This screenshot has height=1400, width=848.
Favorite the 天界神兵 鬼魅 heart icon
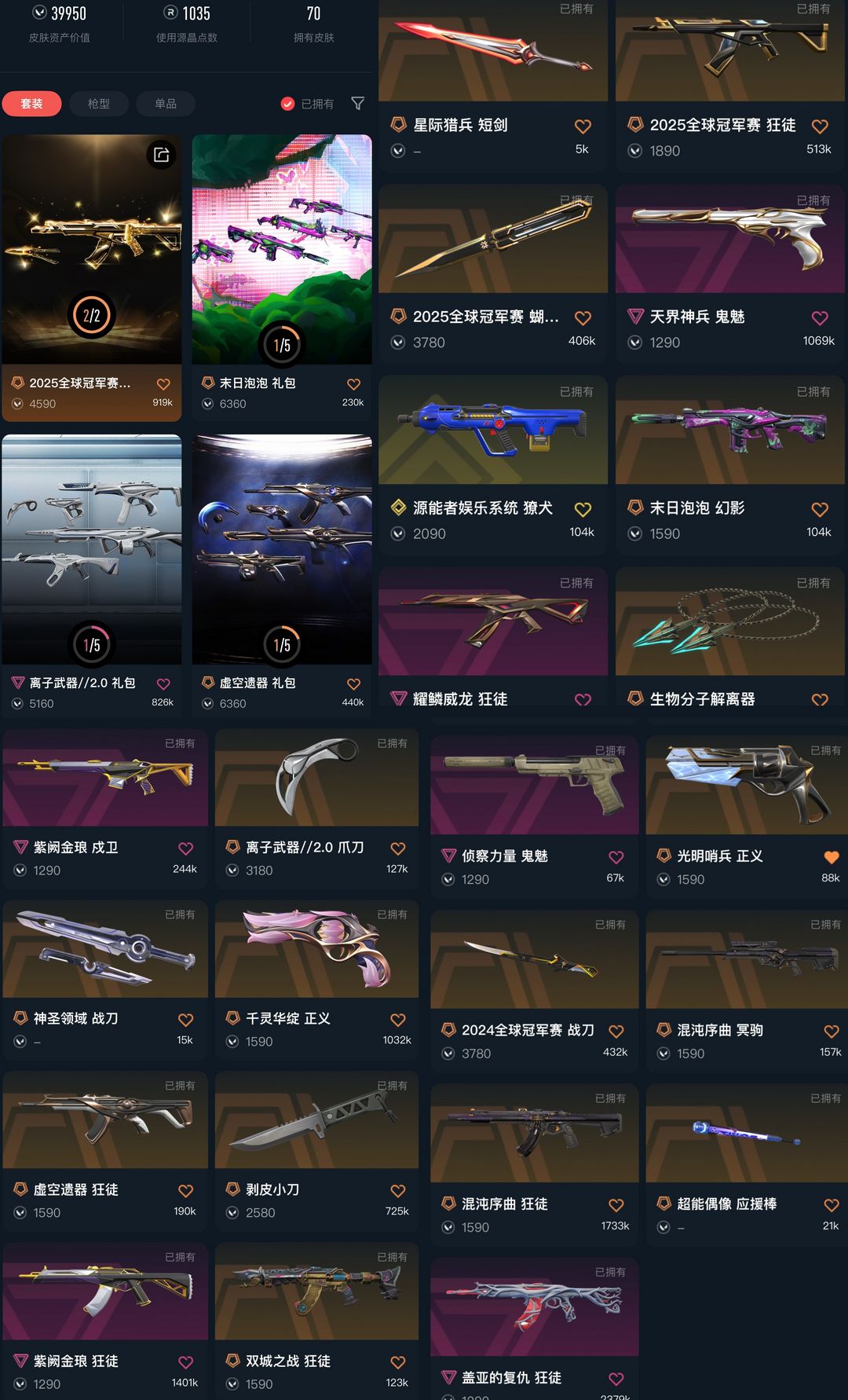pos(820,317)
